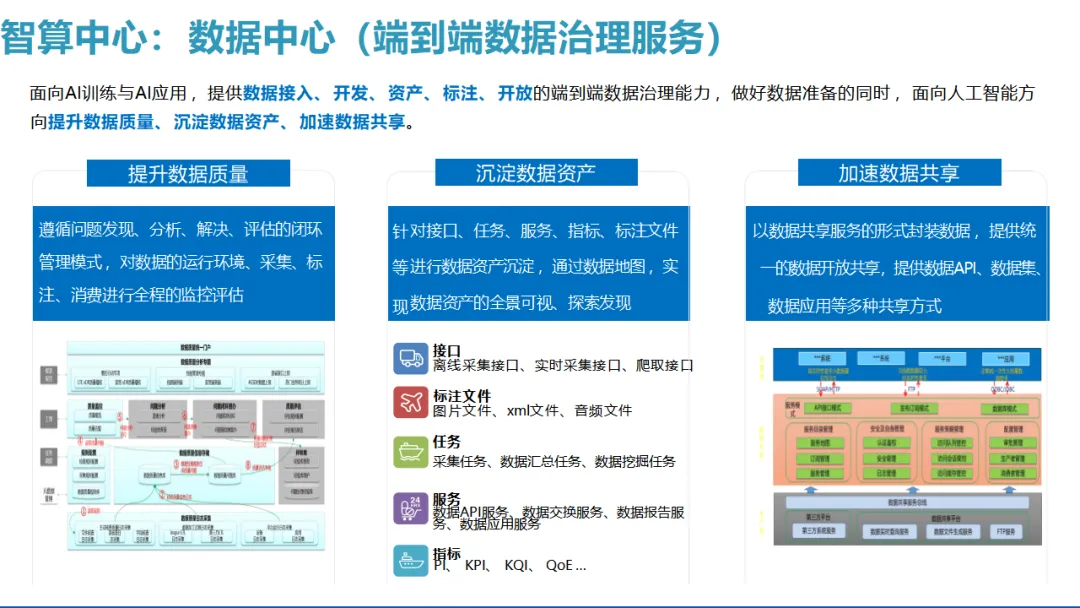Click the green 发布订阅模式 box
The width and height of the screenshot is (1080, 608).
tap(913, 408)
